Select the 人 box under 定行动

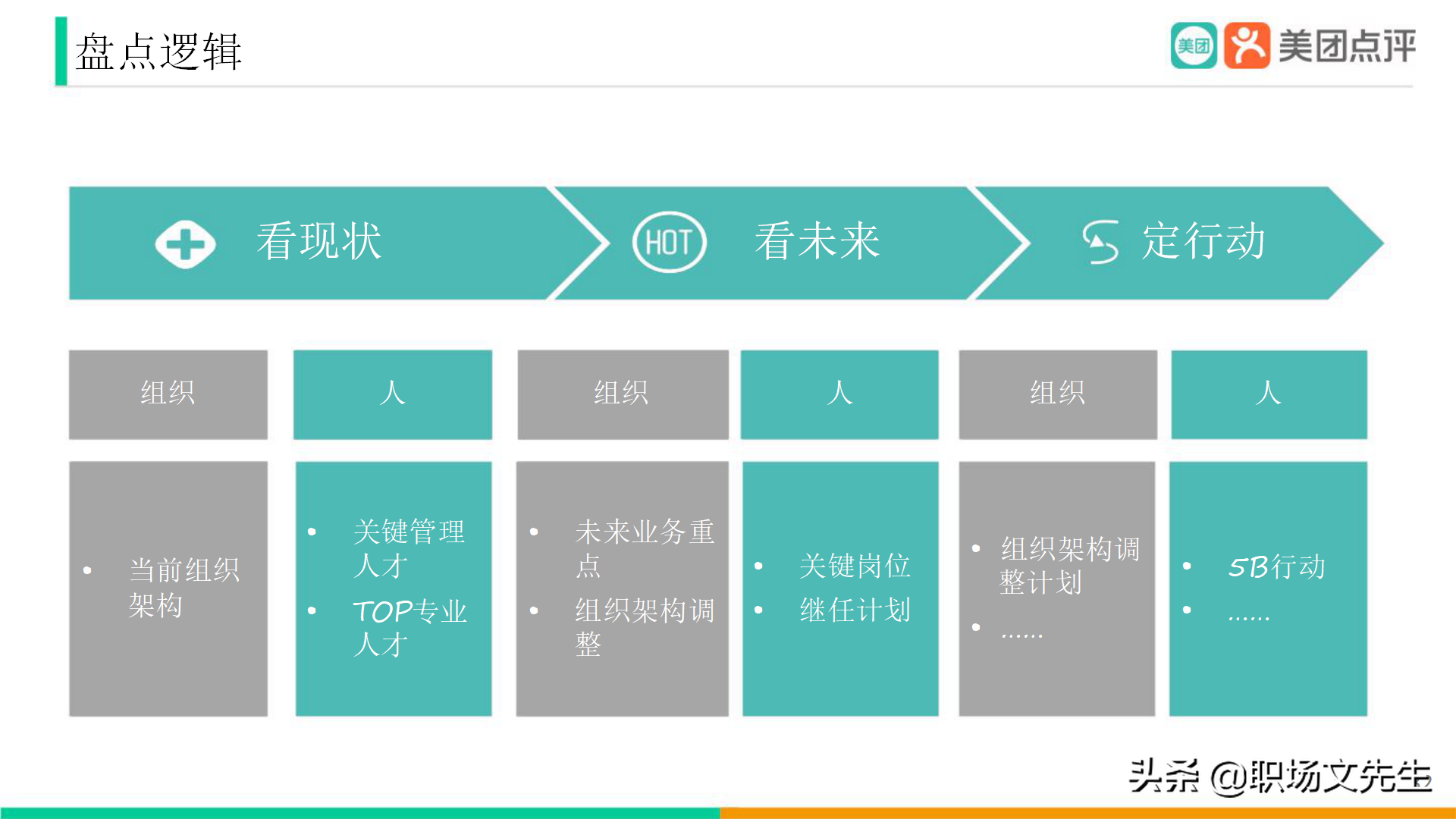pyautogui.click(x=1269, y=394)
